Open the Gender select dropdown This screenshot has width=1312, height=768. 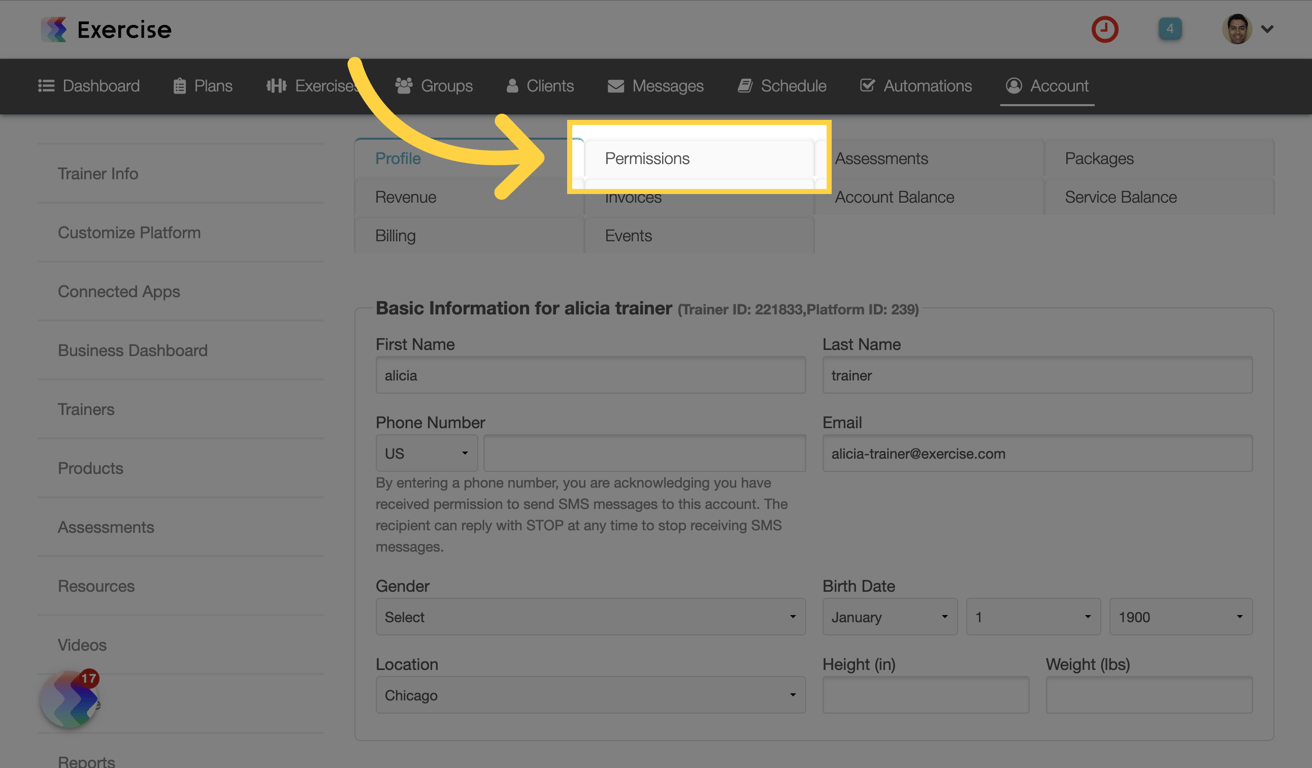pos(590,617)
